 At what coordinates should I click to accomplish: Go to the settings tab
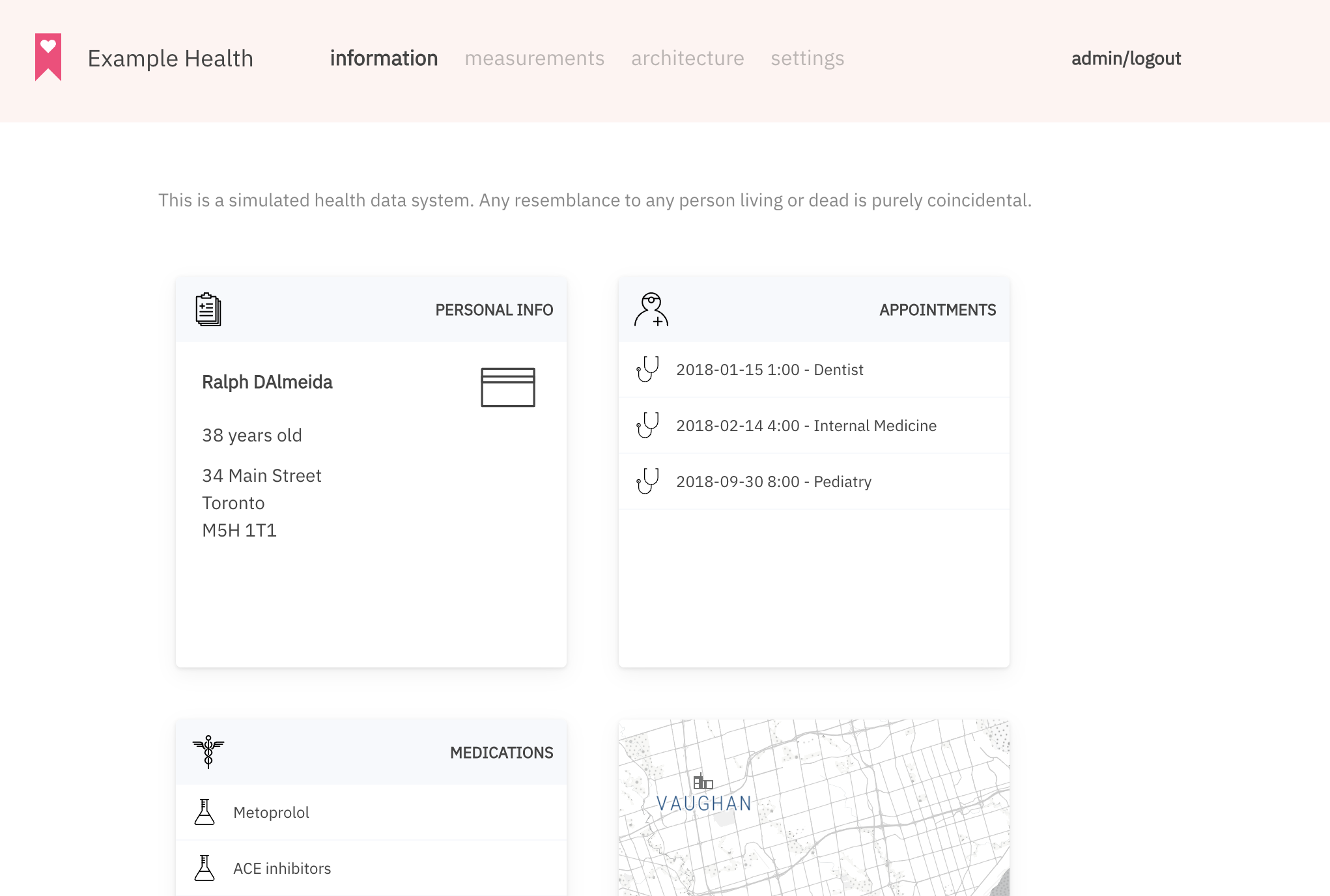tap(807, 59)
